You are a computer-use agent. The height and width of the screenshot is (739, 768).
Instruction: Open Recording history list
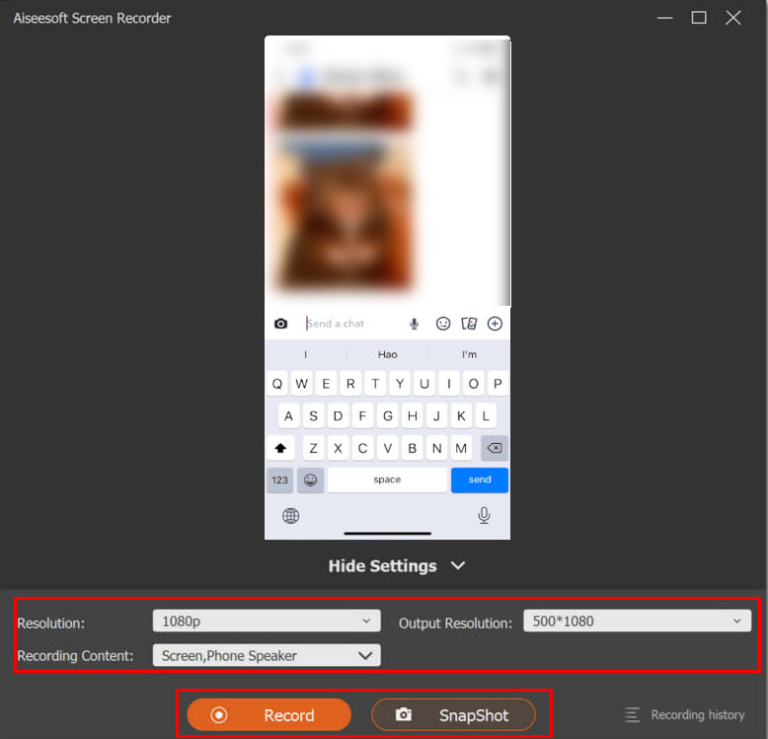click(x=685, y=715)
